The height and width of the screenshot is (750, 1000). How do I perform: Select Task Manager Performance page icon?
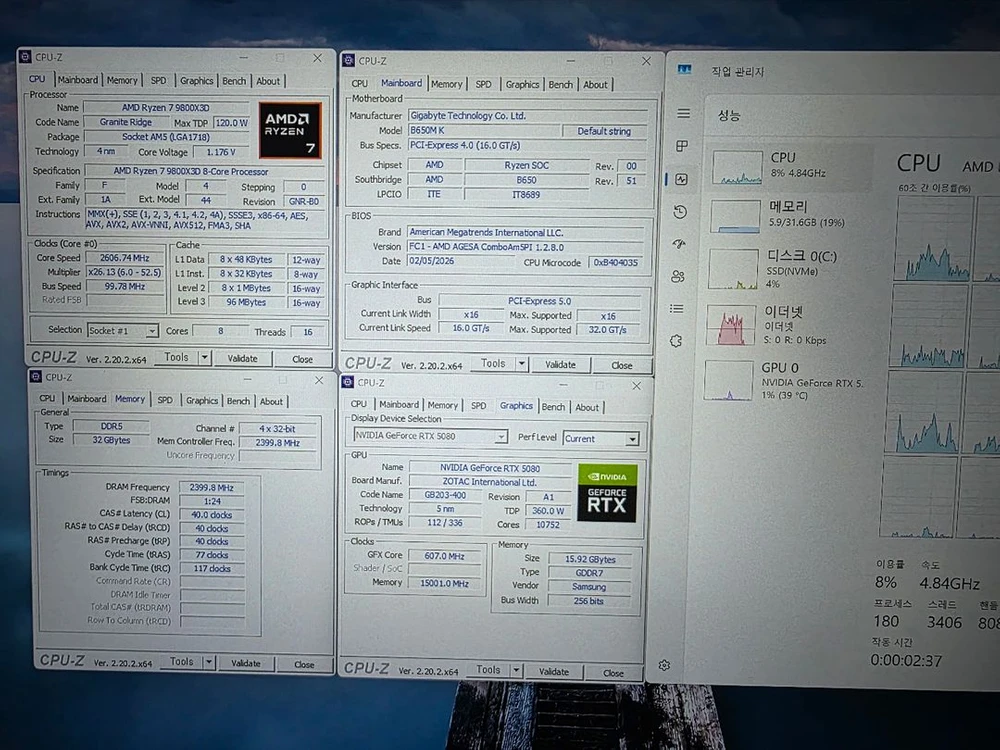[681, 179]
